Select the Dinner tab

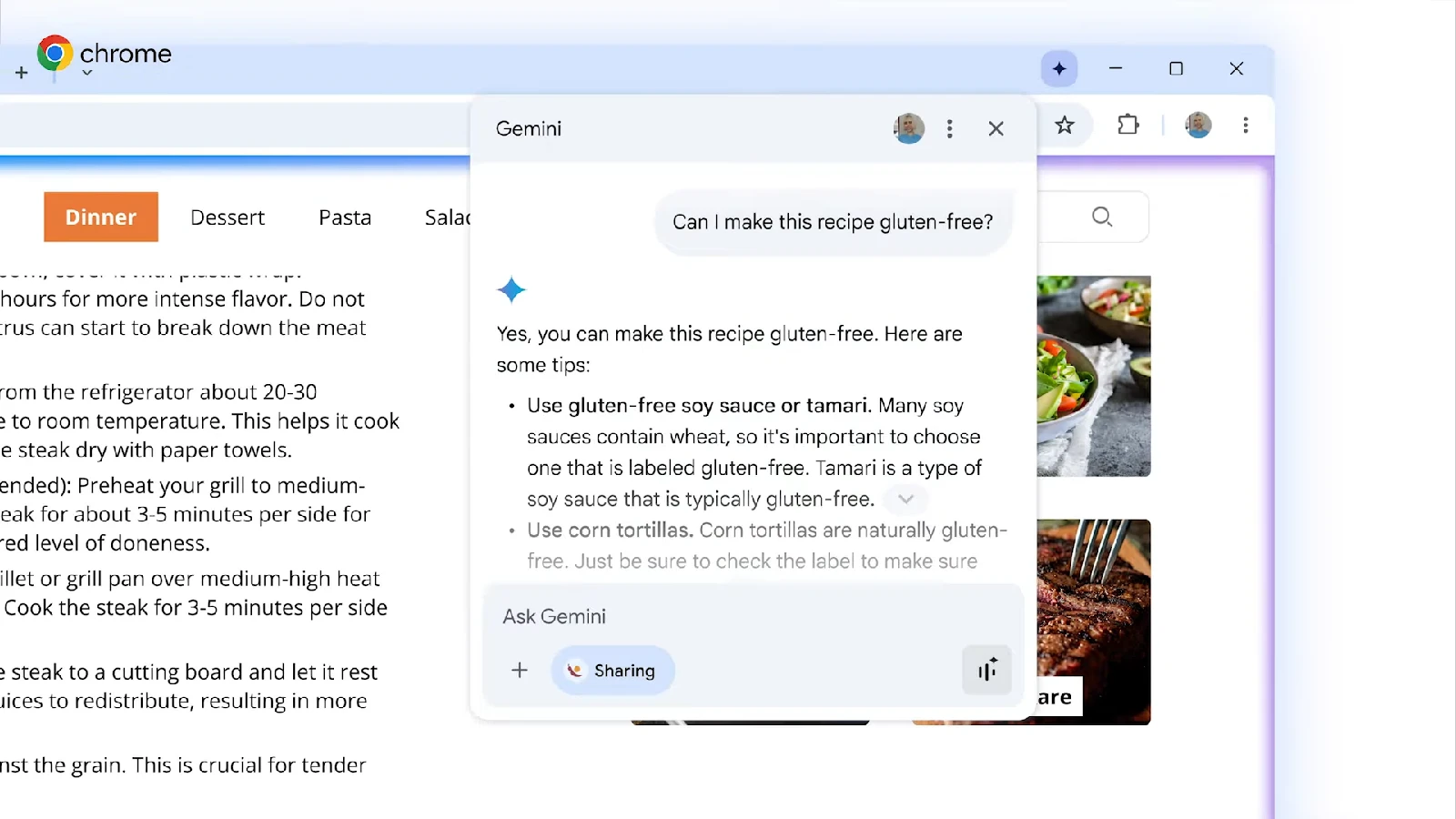pyautogui.click(x=101, y=217)
